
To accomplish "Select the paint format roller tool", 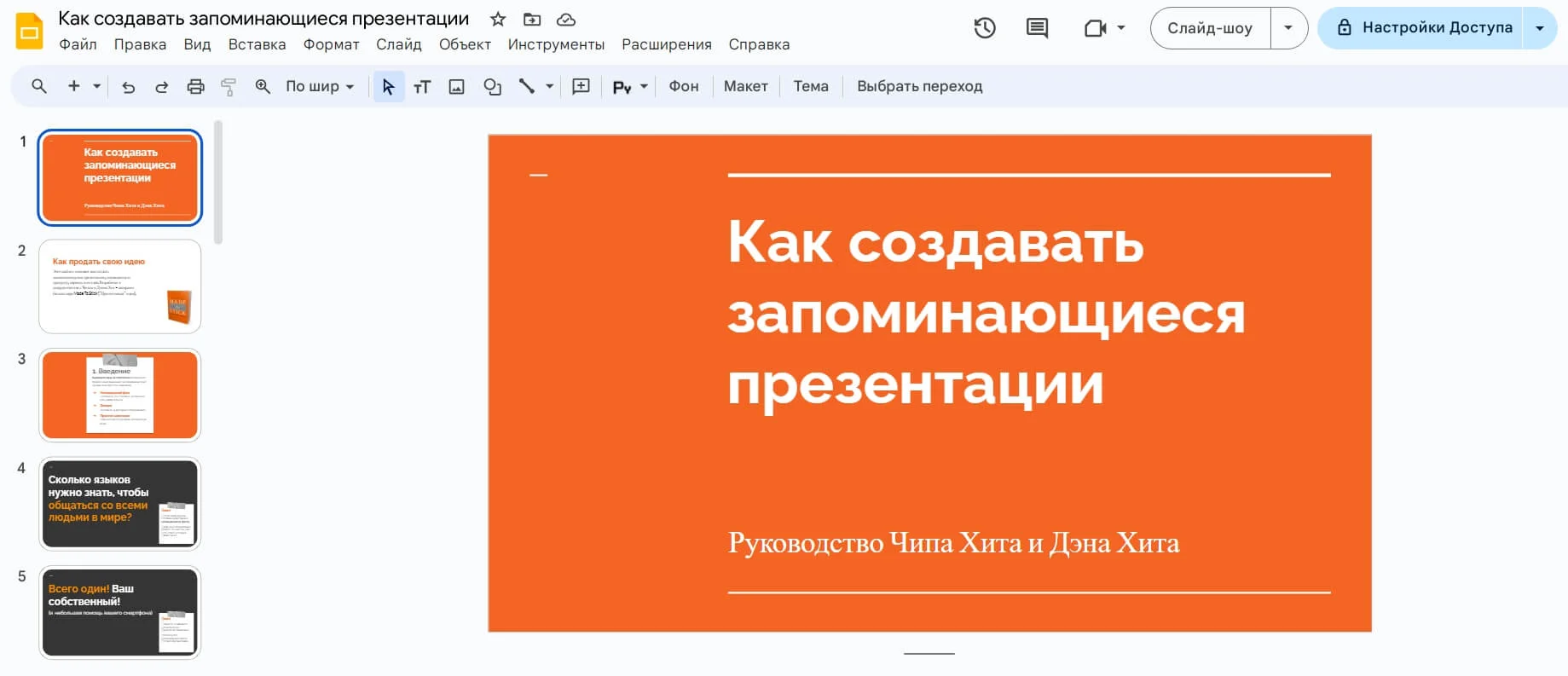I will pos(229,86).
